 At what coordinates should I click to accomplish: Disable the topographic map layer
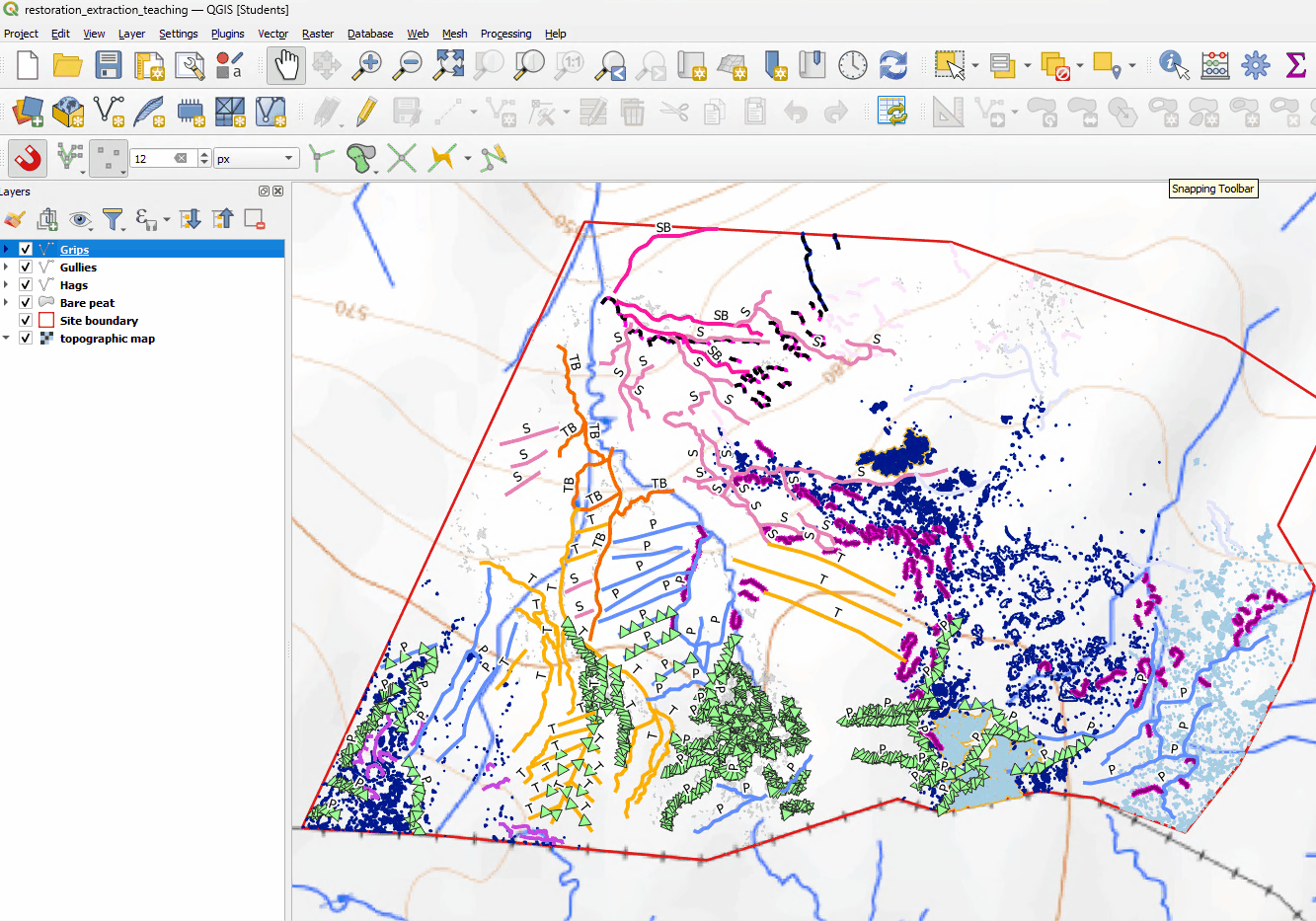26,338
